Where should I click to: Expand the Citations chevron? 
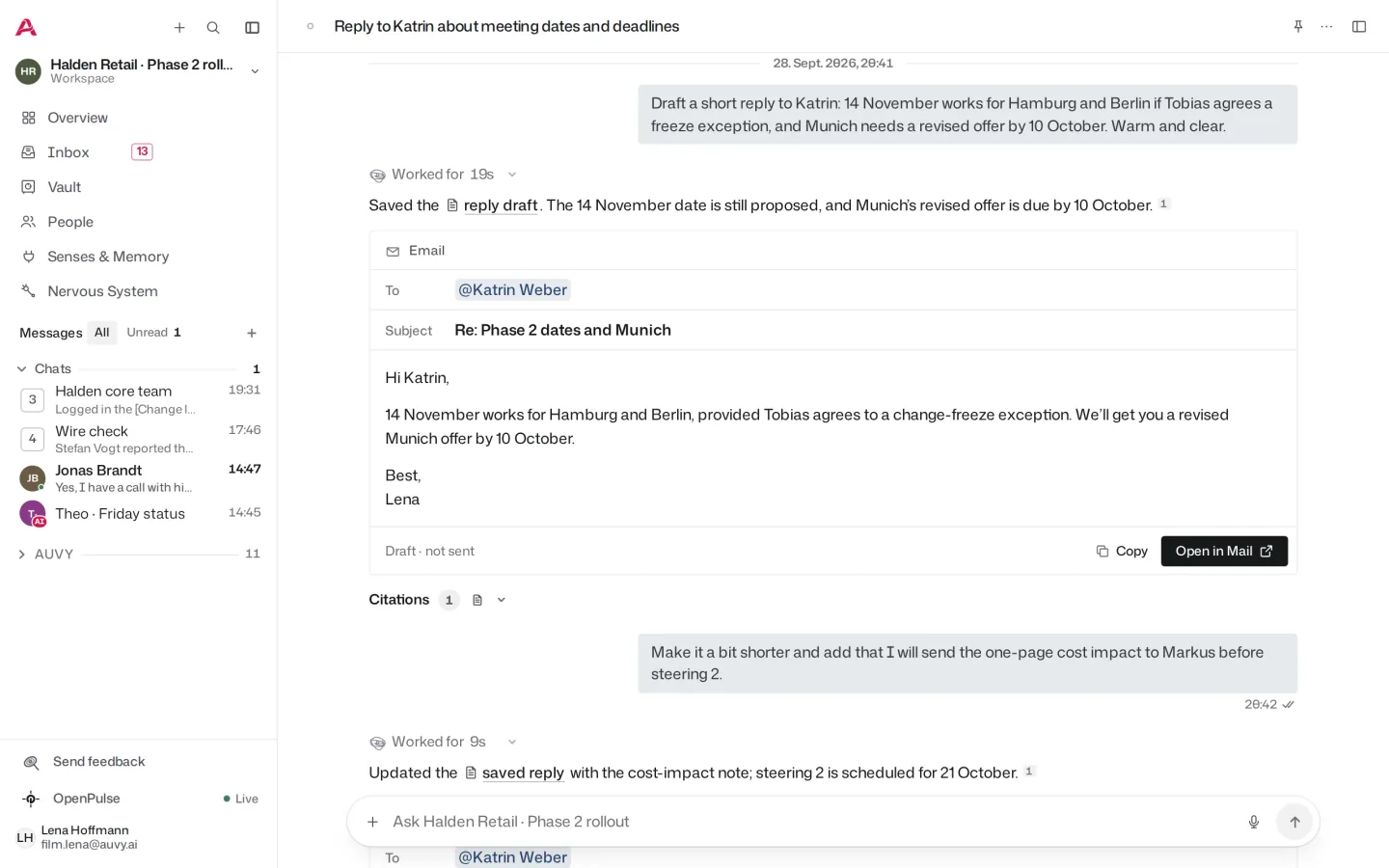pyautogui.click(x=502, y=600)
